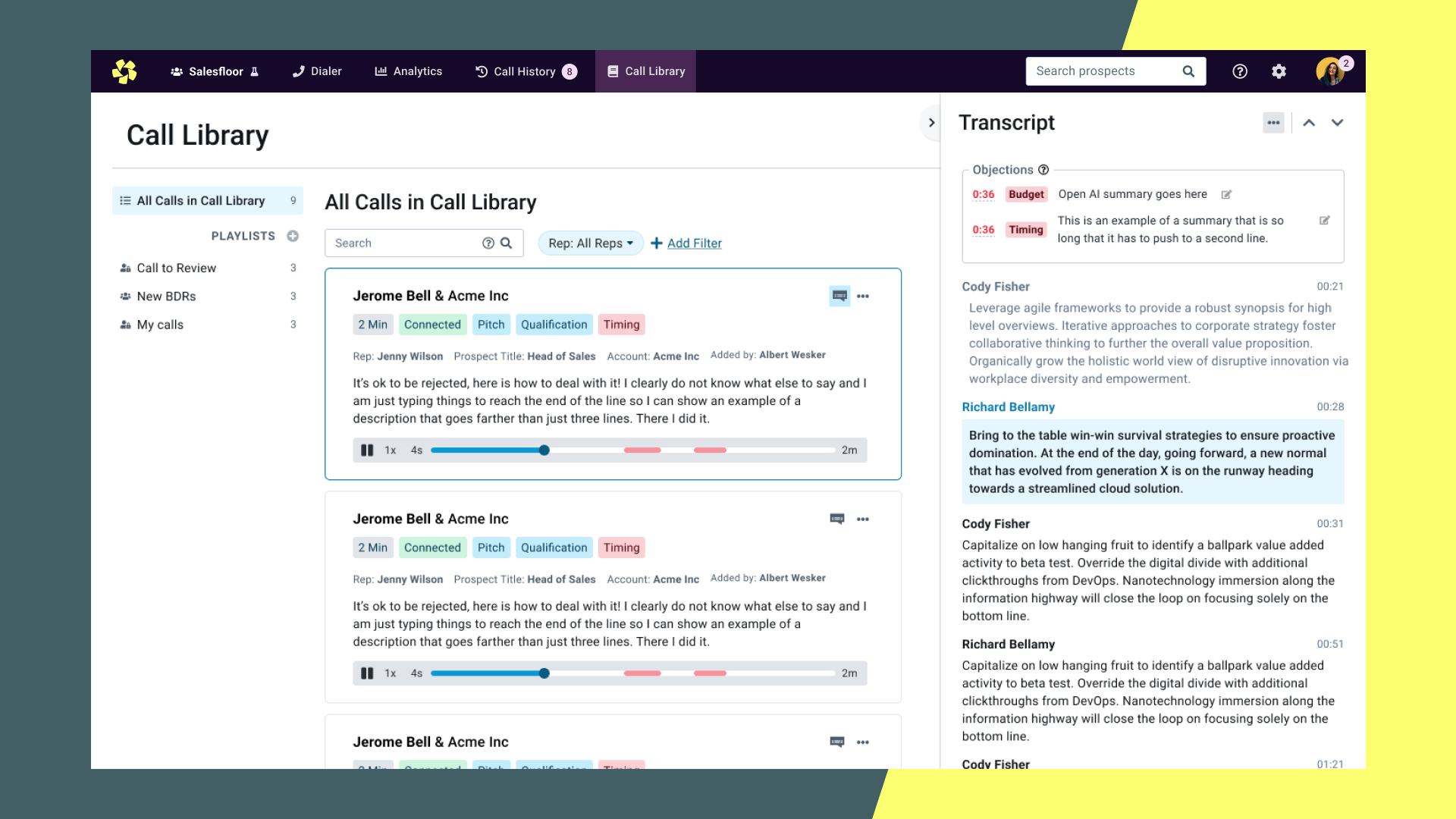Viewport: 1456px width, 819px height.
Task: Edit the Timing objection summary
Action: pos(1324,221)
